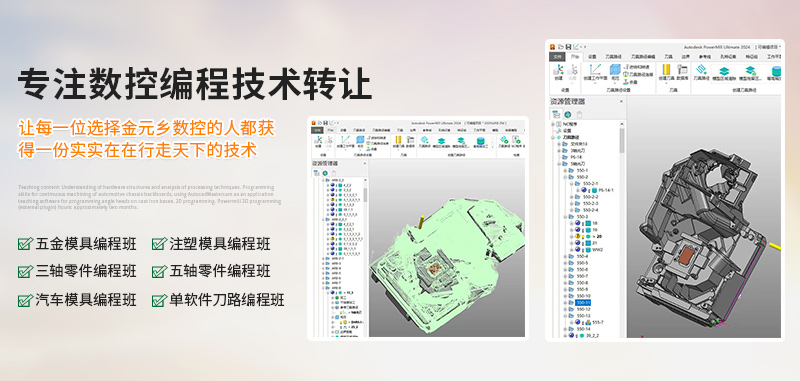
Task: Collapse the 550-3 folder in right tree
Action: [565, 217]
